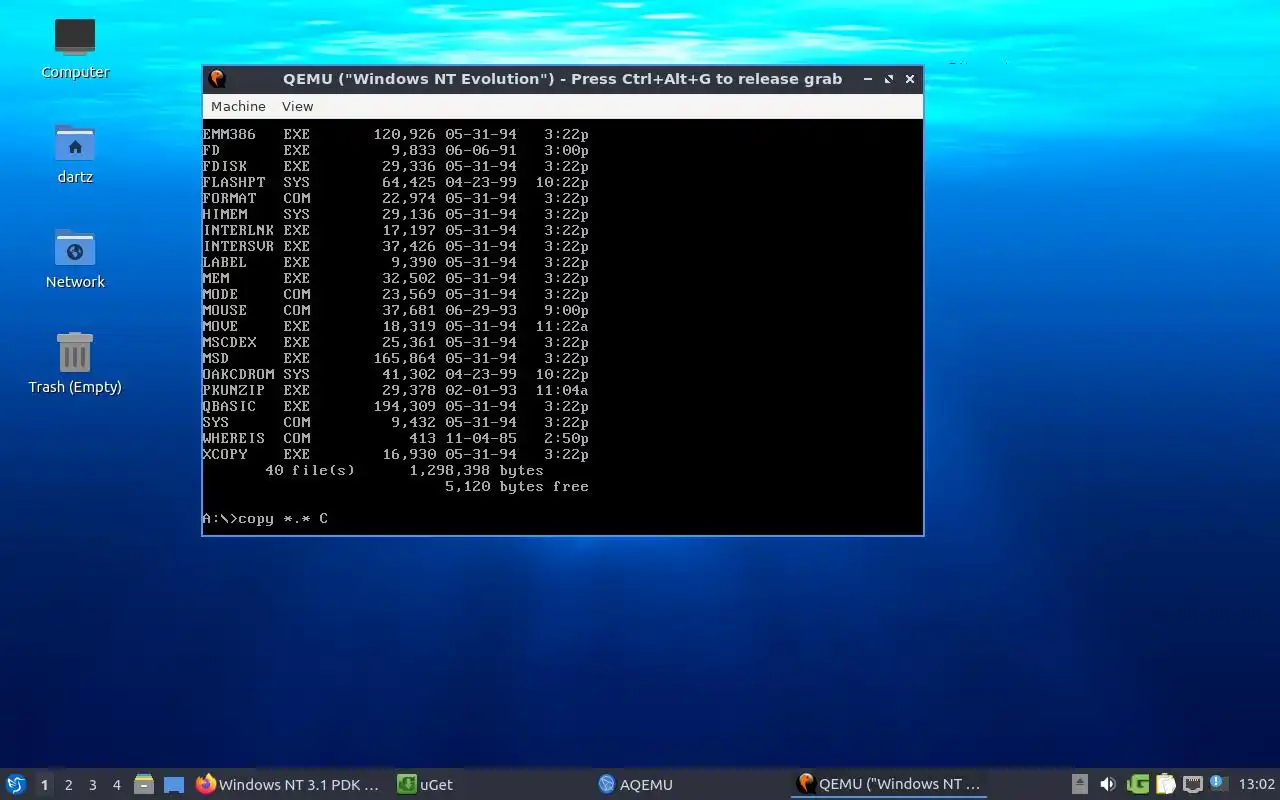The image size is (1280, 800).
Task: Click the update notifier tray icon
Action: point(1218,783)
